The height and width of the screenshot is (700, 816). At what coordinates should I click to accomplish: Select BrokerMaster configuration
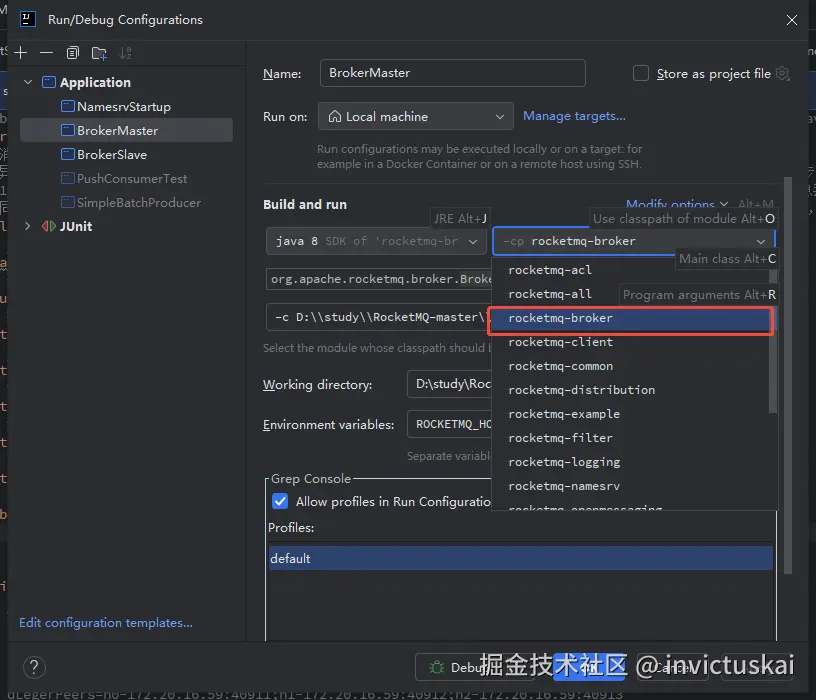[x=126, y=130]
